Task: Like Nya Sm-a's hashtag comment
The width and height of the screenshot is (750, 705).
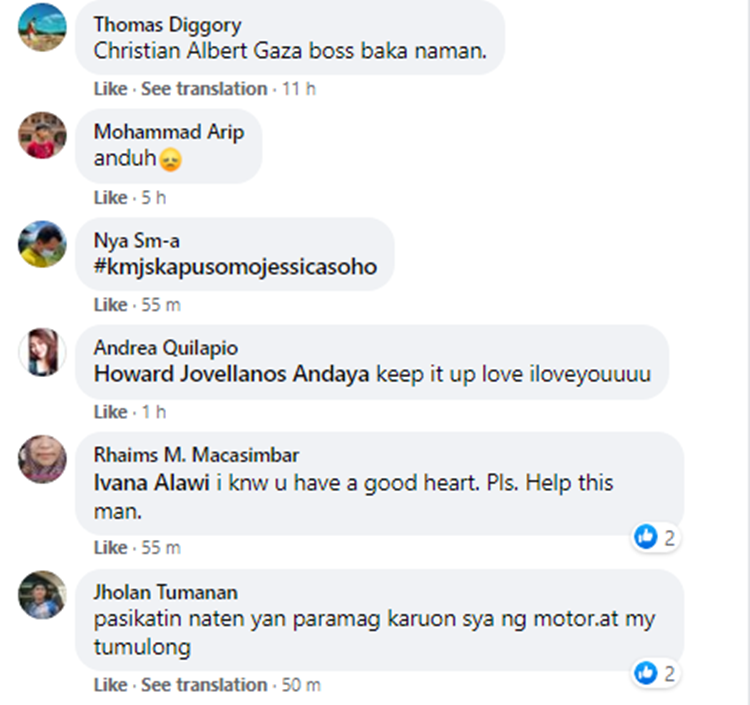Action: click(110, 304)
